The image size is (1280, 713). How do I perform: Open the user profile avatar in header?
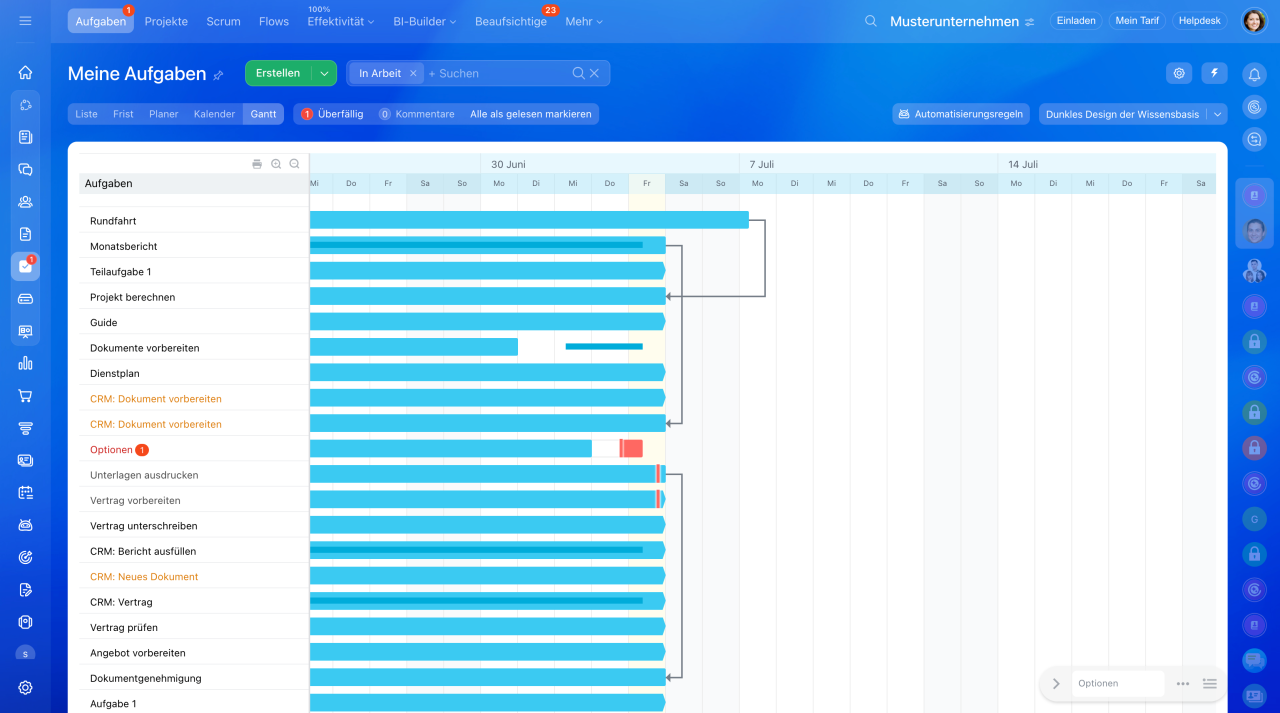(x=1254, y=21)
